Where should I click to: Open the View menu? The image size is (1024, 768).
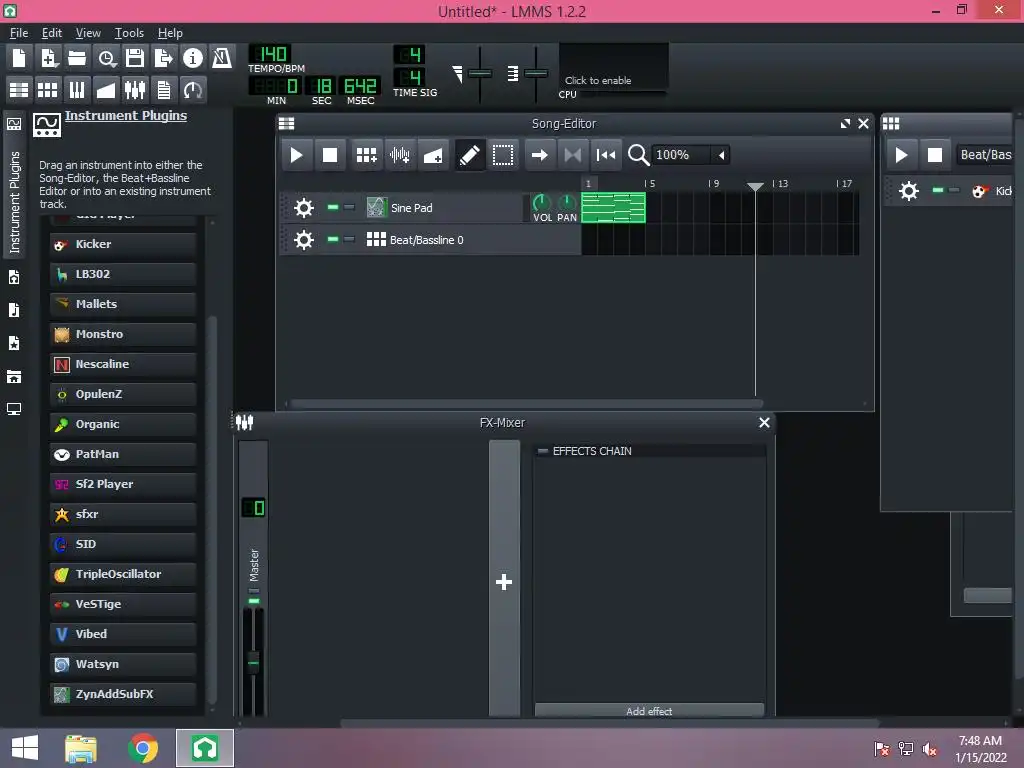[88, 33]
